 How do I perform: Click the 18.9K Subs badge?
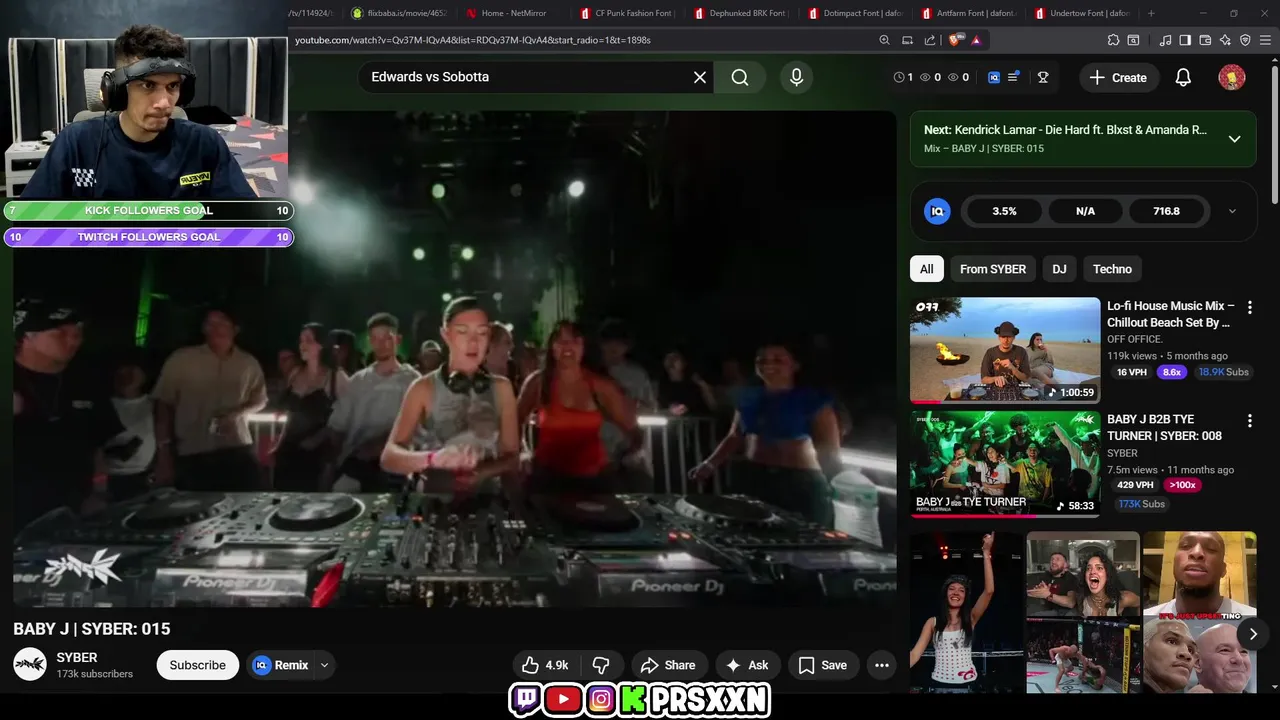tap(1224, 372)
